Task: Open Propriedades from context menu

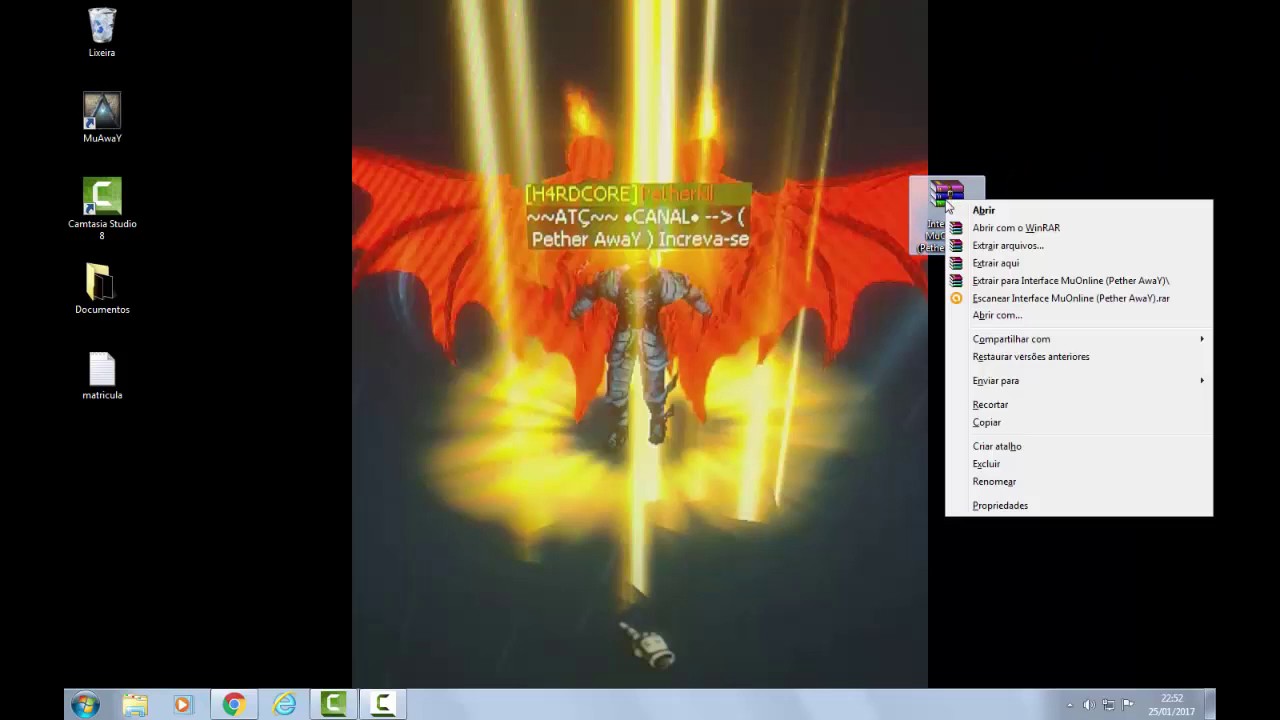Action: (x=1079, y=506)
